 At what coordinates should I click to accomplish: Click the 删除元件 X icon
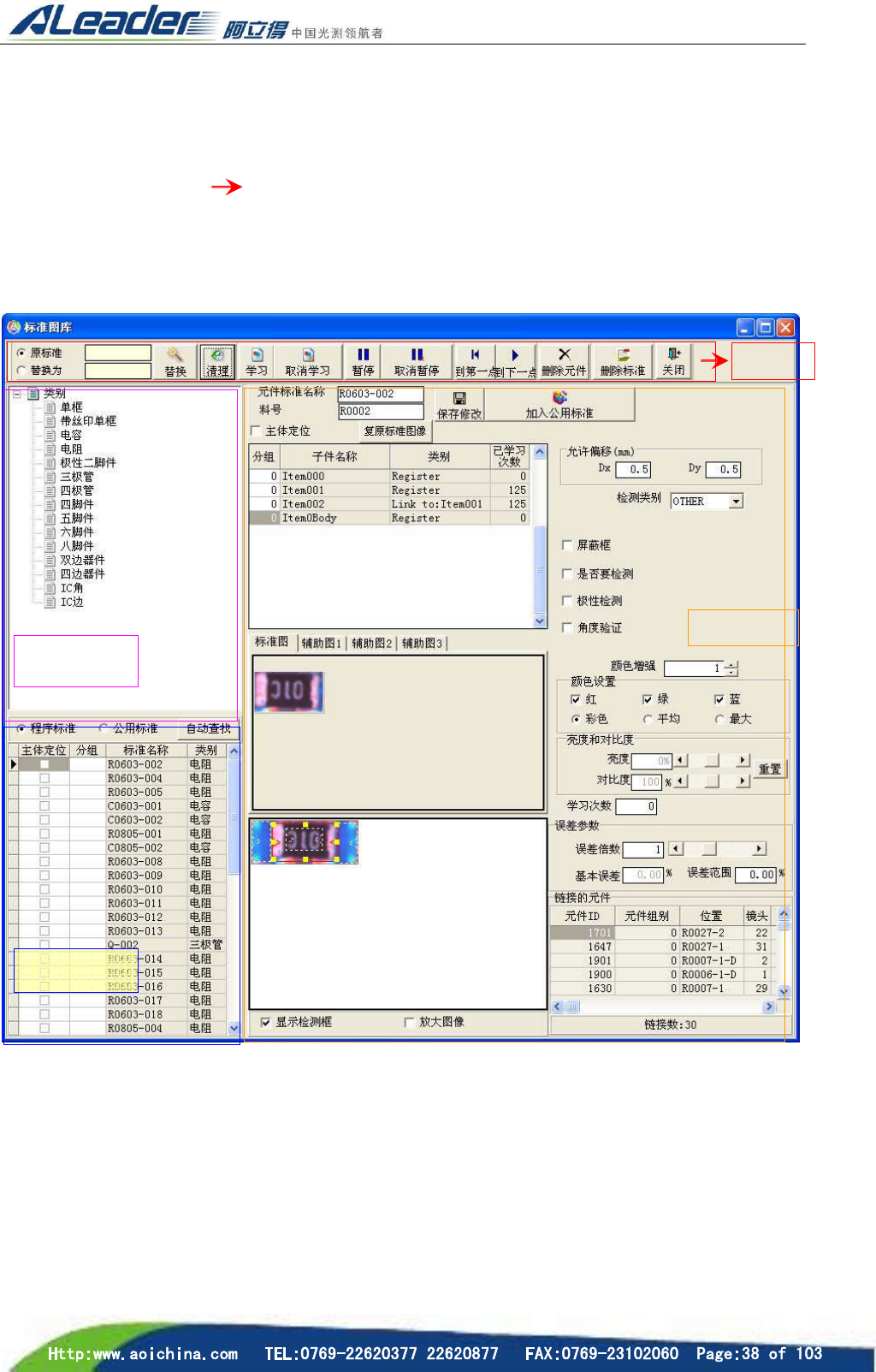pos(564,361)
